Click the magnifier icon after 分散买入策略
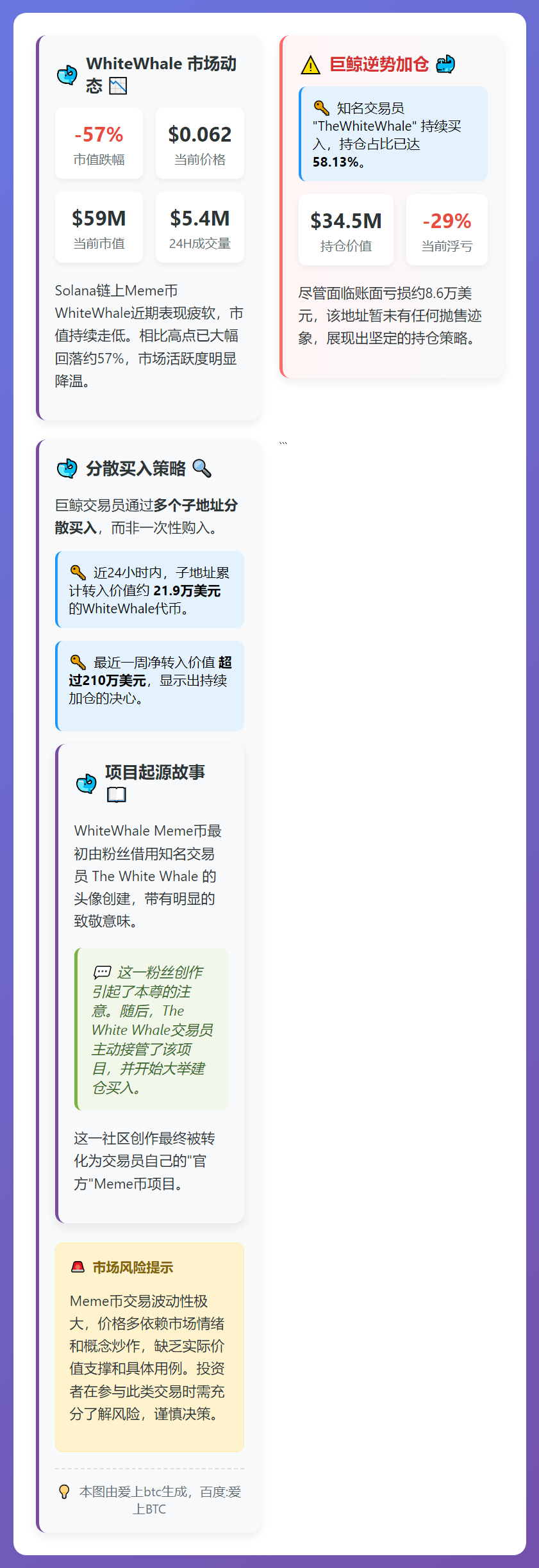The width and height of the screenshot is (539, 1568). click(x=202, y=468)
